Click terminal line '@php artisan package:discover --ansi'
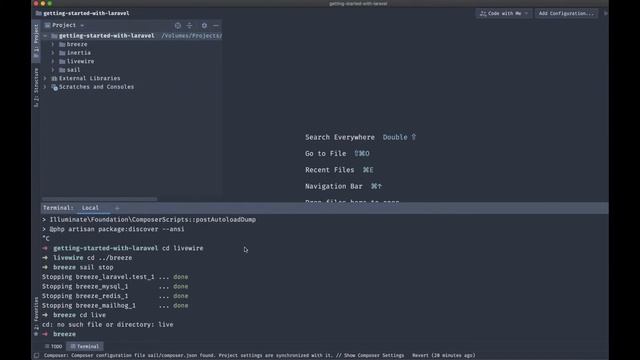The width and height of the screenshot is (640, 360). [x=113, y=229]
